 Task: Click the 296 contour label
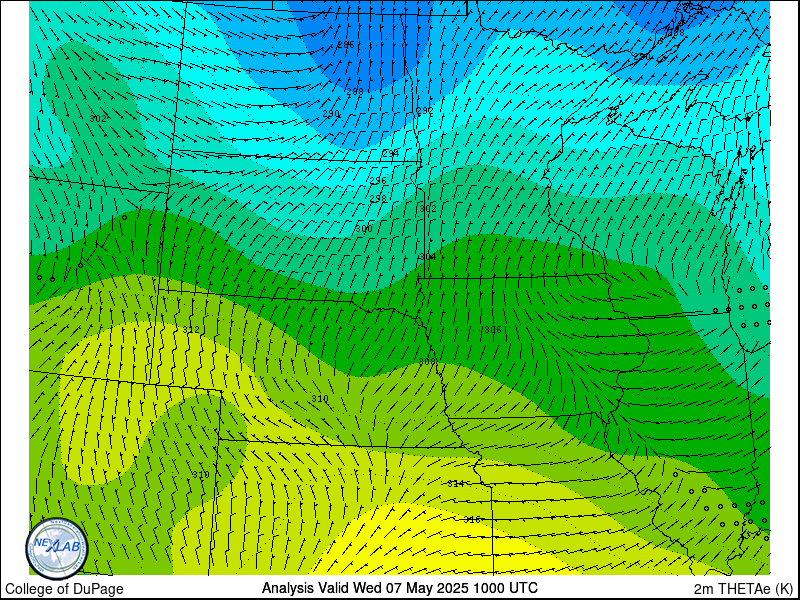[x=378, y=181]
